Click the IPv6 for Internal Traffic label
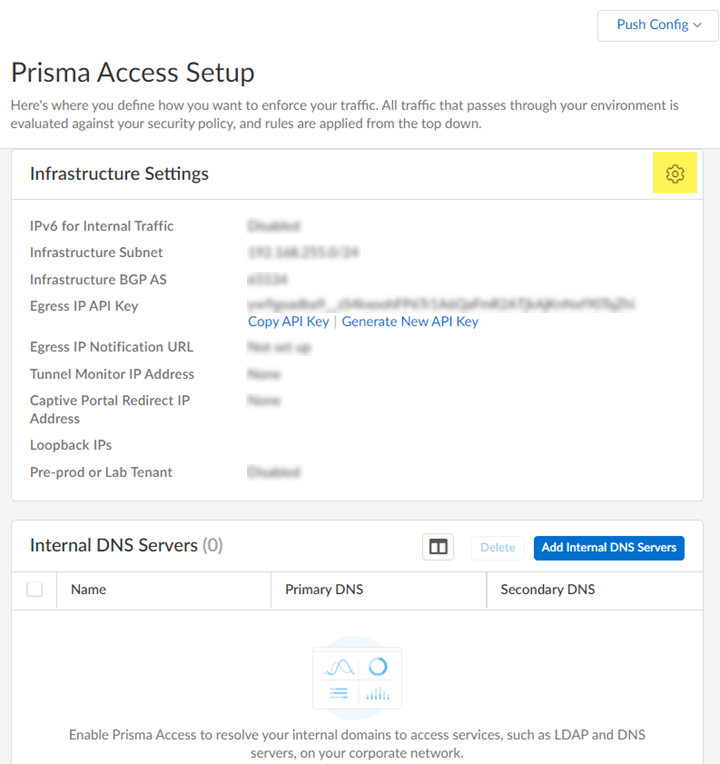Viewport: 720px width, 764px height. coord(101,226)
